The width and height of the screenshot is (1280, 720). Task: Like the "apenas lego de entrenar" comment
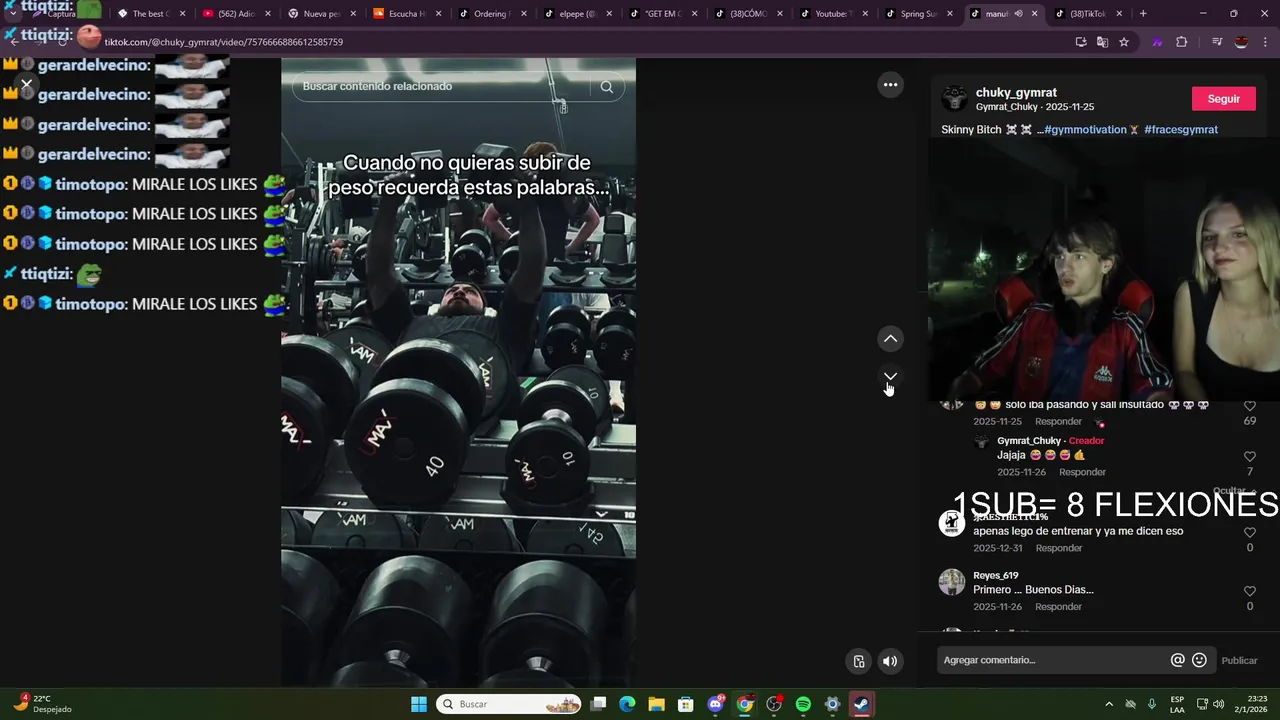click(x=1250, y=533)
